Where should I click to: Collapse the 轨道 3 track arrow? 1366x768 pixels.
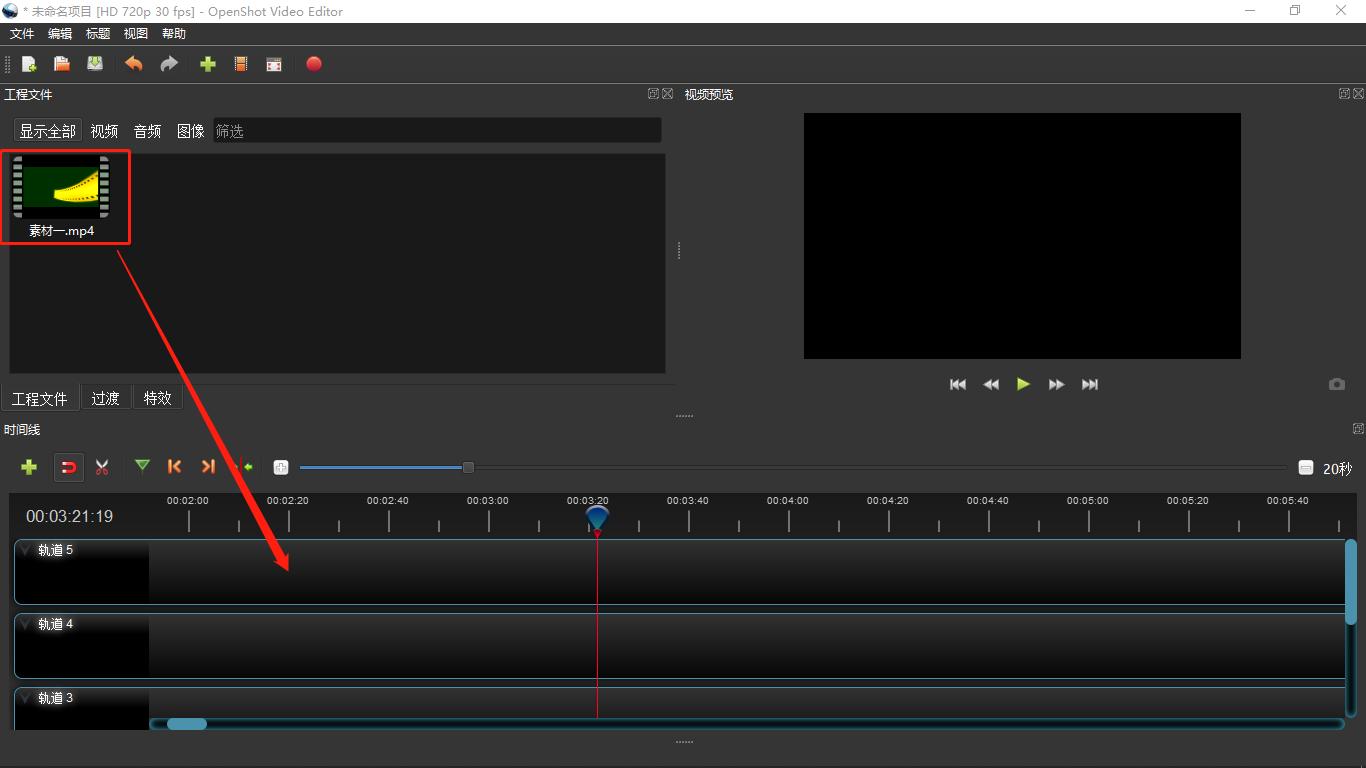click(26, 698)
